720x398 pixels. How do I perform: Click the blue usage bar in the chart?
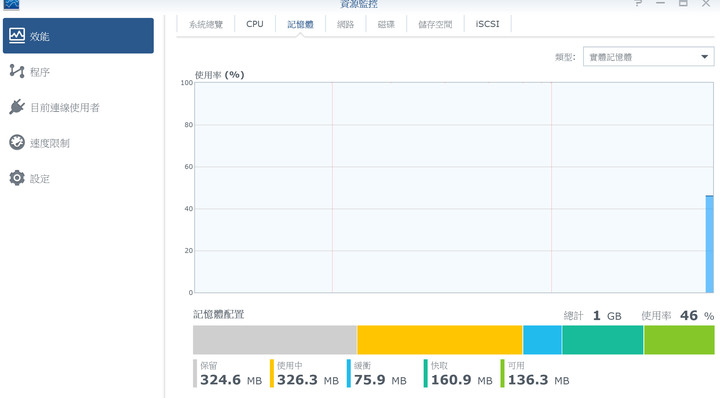coord(709,244)
